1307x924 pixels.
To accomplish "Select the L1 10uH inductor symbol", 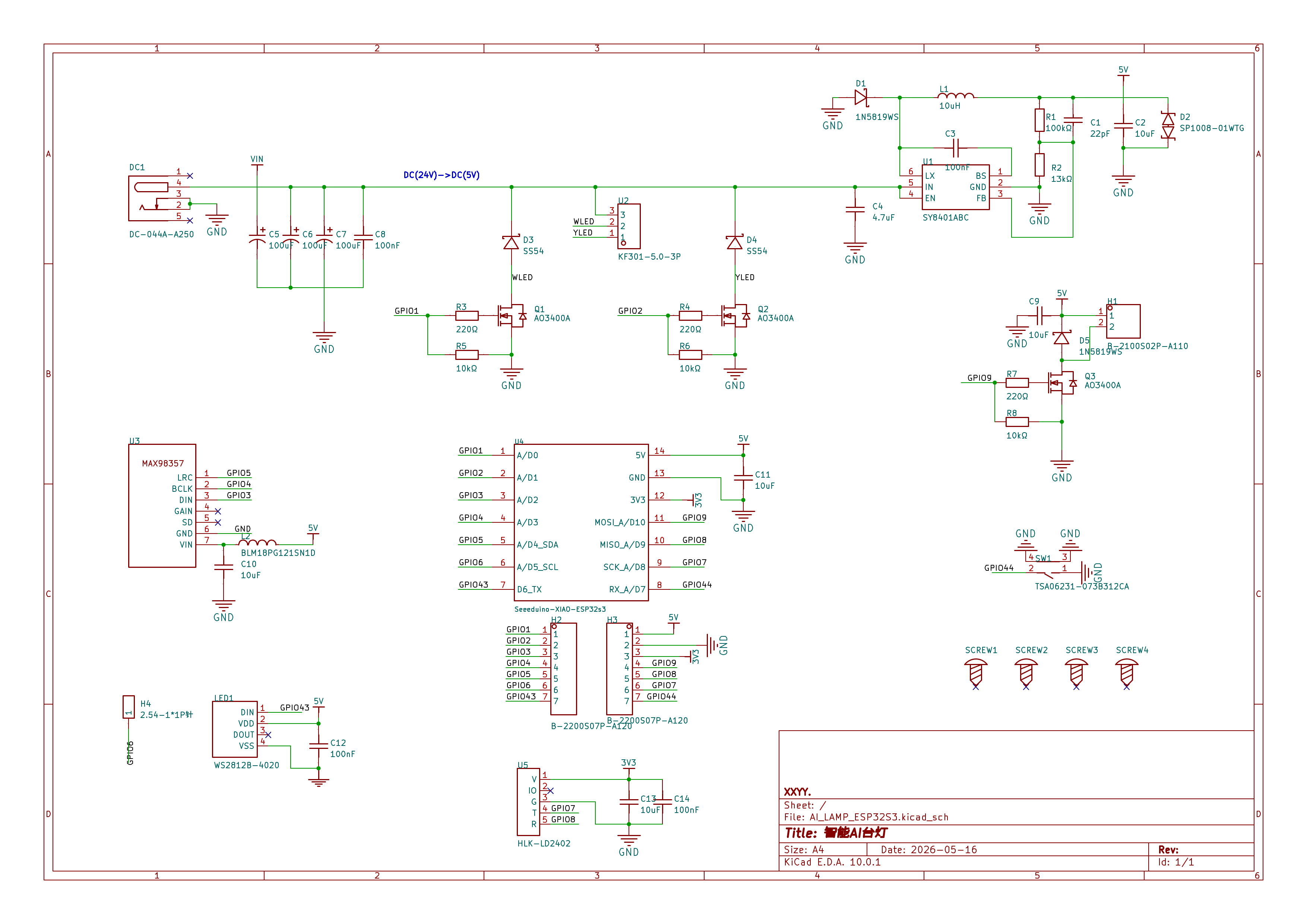I will click(x=956, y=96).
